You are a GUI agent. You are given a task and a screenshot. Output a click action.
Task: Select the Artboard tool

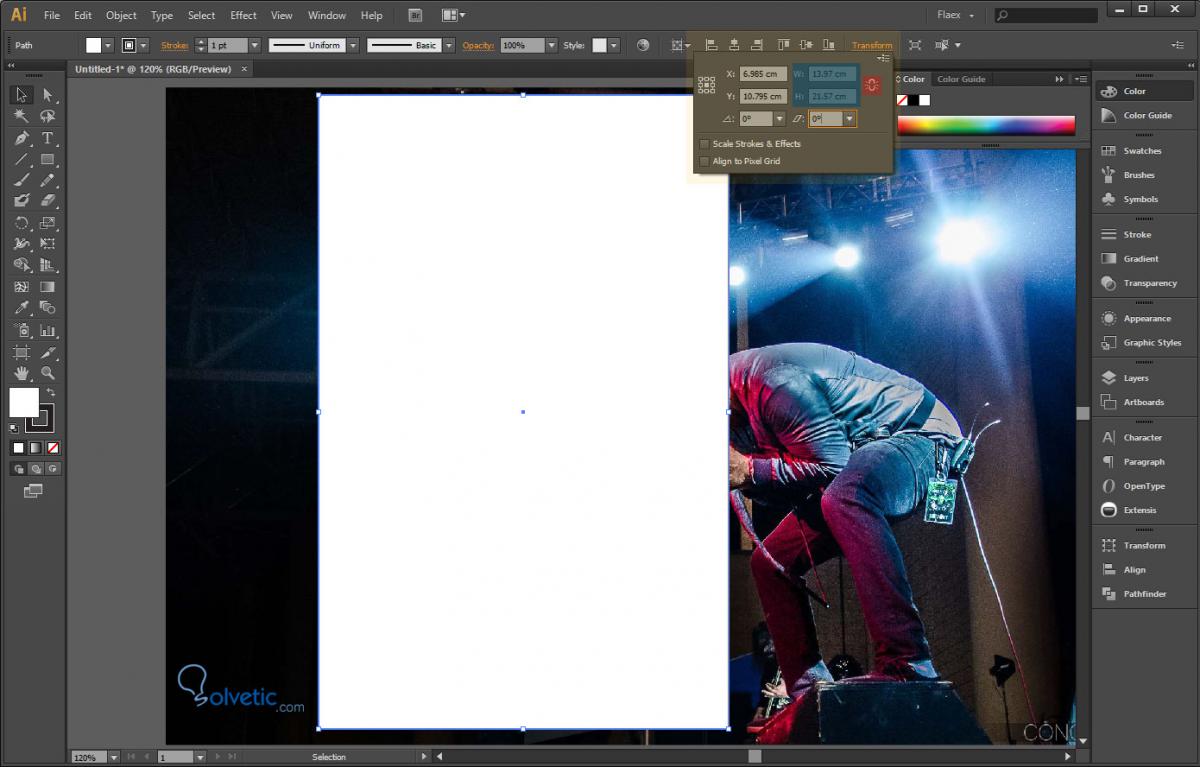click(21, 352)
